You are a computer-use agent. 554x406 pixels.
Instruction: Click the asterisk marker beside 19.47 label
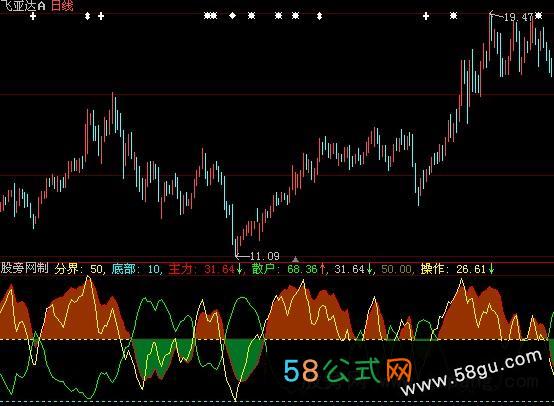click(x=538, y=16)
